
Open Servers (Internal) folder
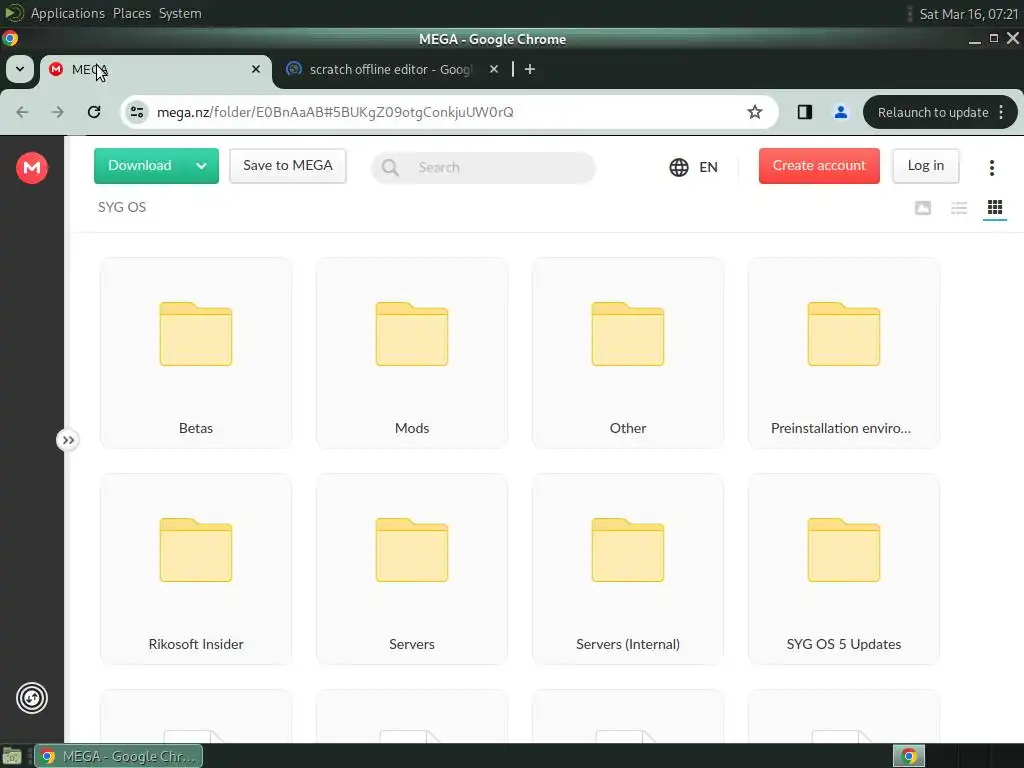tap(628, 569)
